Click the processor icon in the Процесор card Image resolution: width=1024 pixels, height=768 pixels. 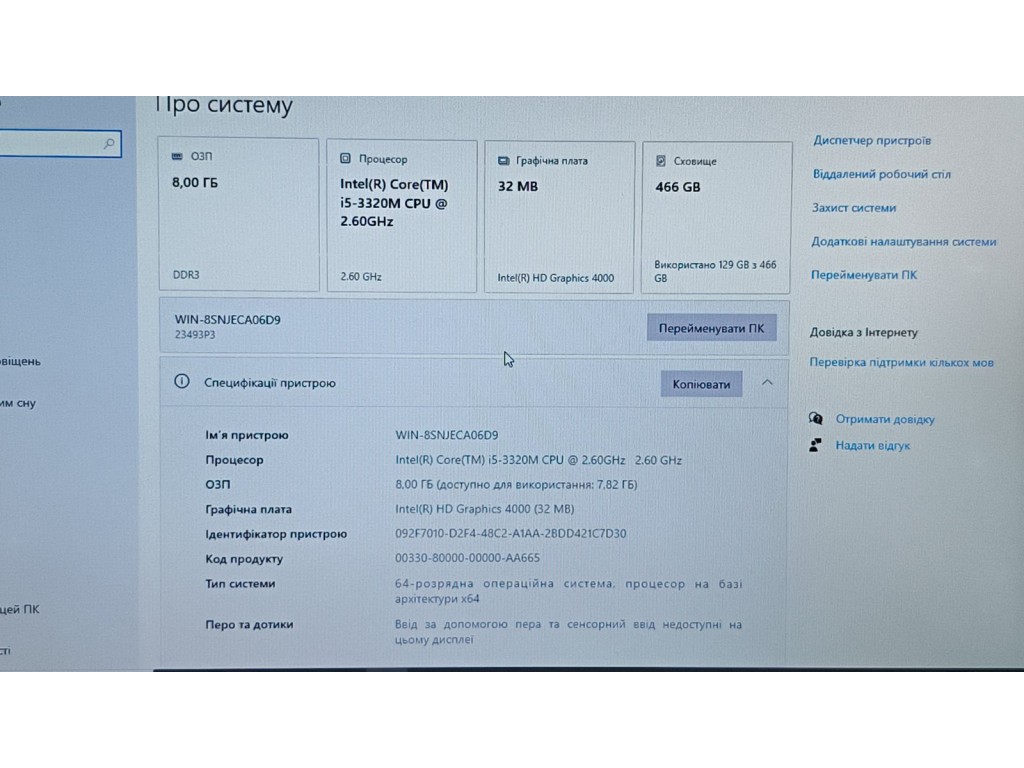(x=345, y=159)
